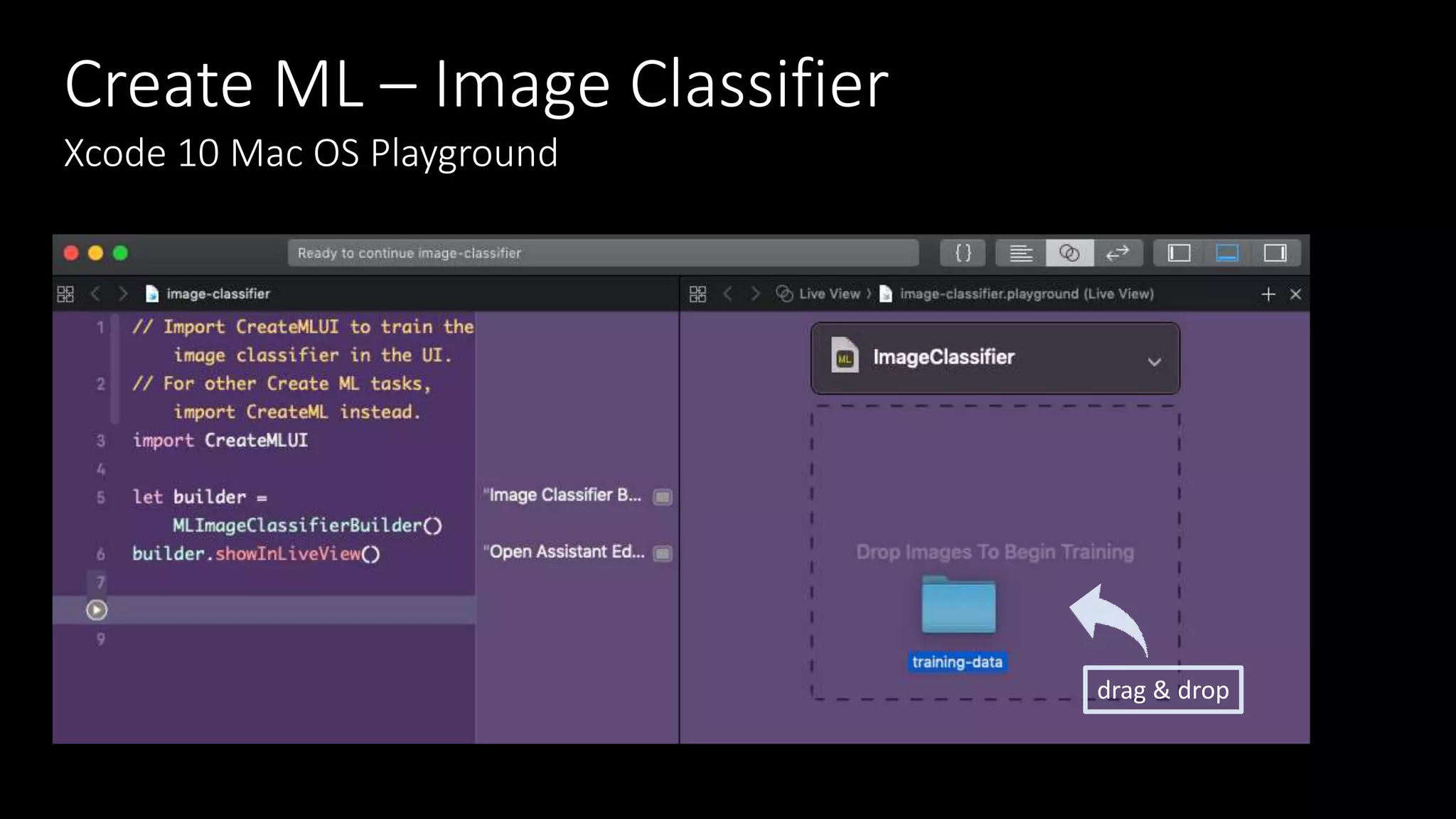This screenshot has height=819, width=1456.
Task: Click the import CreateMLUI code line
Action: point(220,440)
